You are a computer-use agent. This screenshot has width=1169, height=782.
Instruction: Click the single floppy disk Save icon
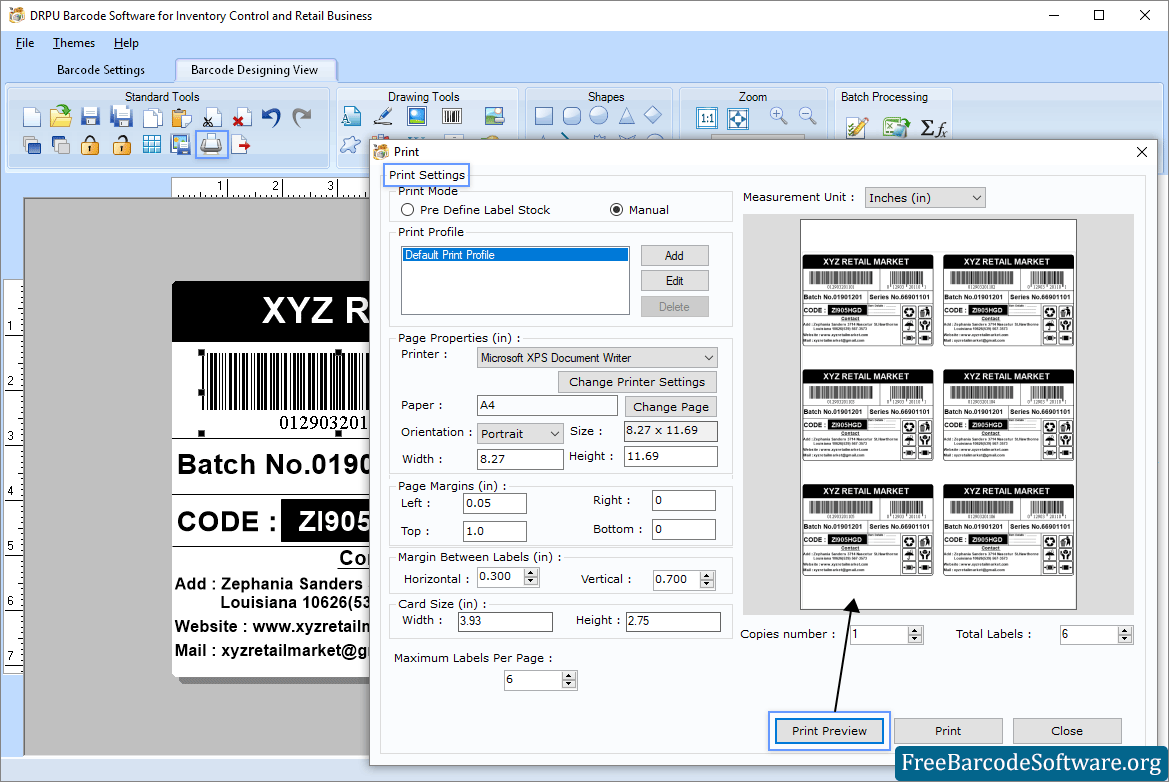[90, 117]
